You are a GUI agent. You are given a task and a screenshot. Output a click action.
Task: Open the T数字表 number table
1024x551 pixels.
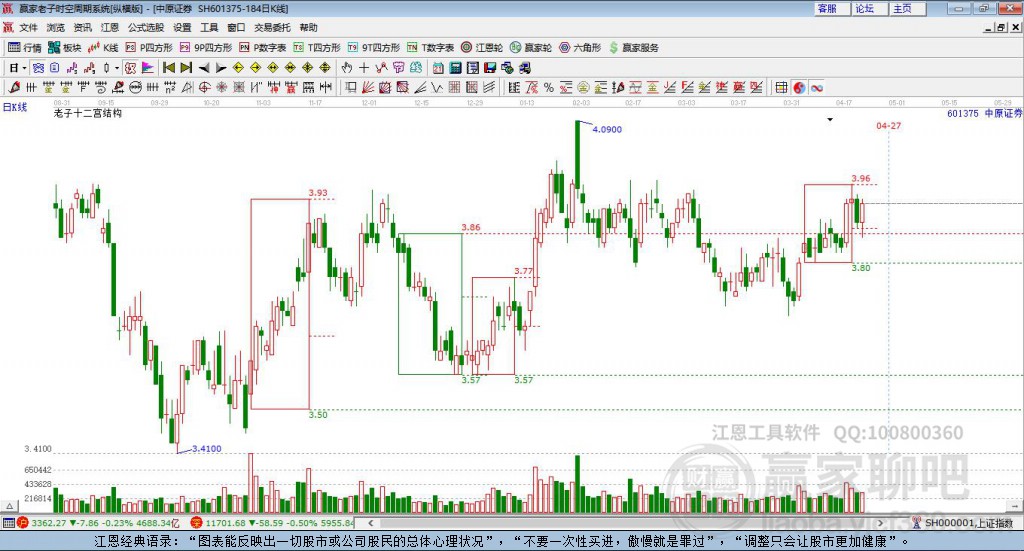[430, 48]
